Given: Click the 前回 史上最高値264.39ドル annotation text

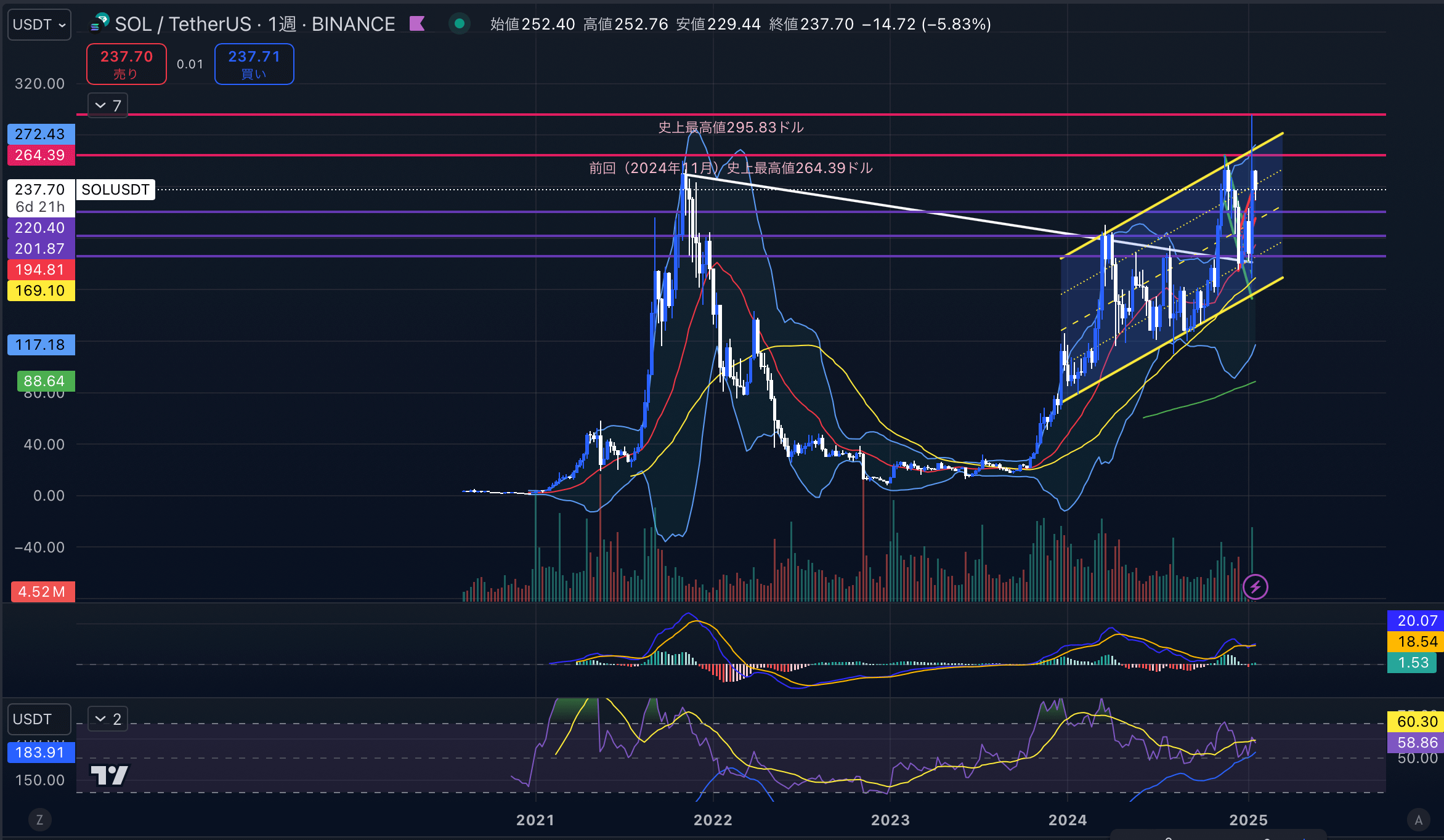Looking at the screenshot, I should click(731, 168).
